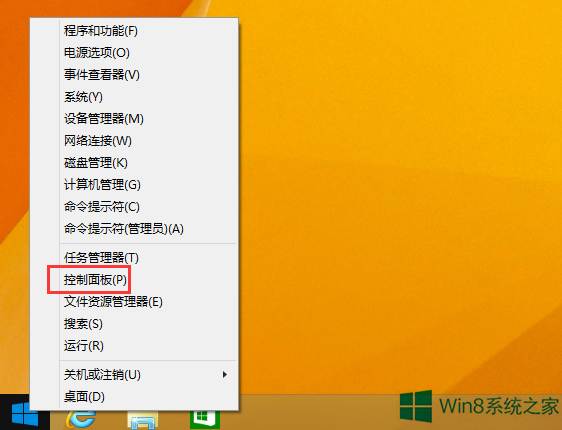Image resolution: width=562 pixels, height=430 pixels.
Task: Launch 命令提示符(C)
Action: (148, 207)
